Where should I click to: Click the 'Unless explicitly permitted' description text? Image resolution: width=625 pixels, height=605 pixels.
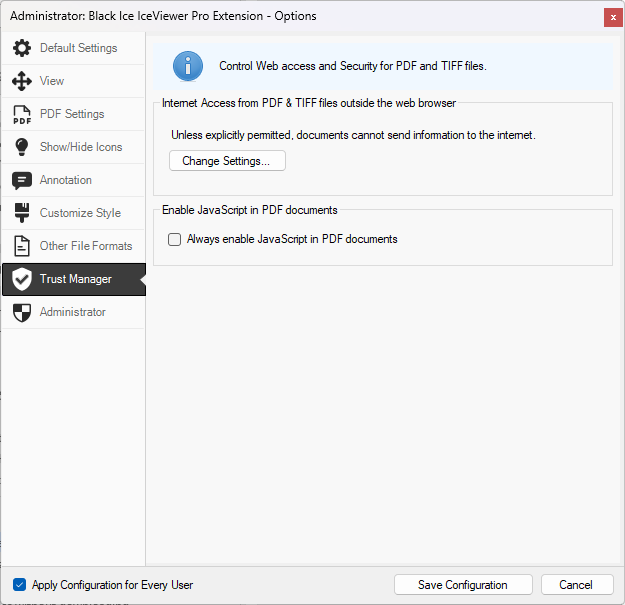click(x=353, y=135)
